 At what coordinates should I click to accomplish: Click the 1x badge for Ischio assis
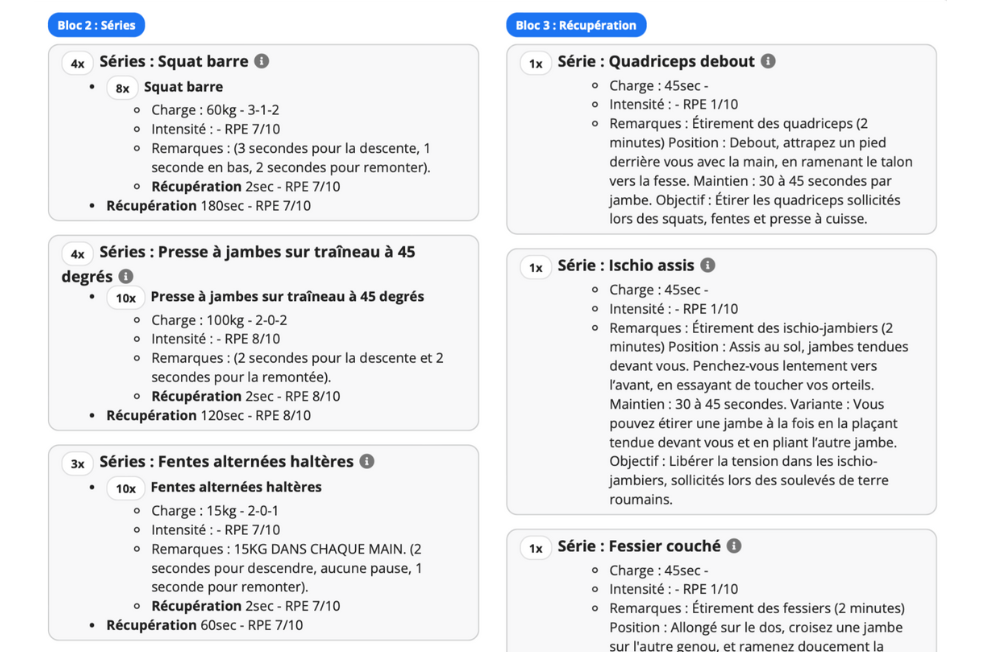(535, 268)
